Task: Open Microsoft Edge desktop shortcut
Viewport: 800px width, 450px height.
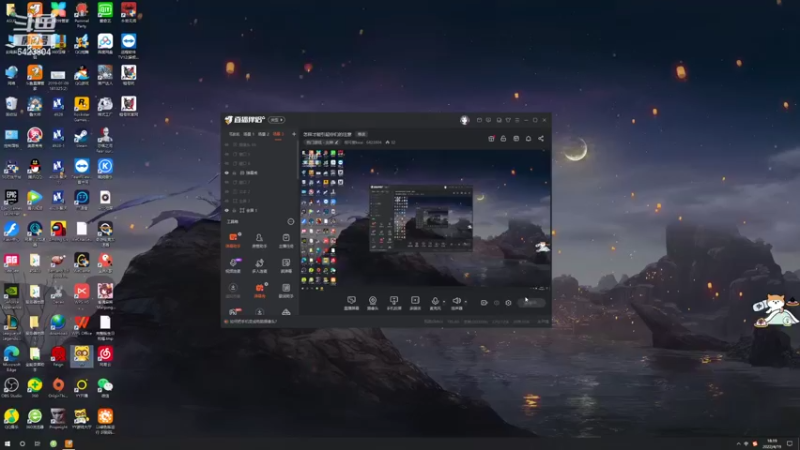Action: tap(11, 358)
